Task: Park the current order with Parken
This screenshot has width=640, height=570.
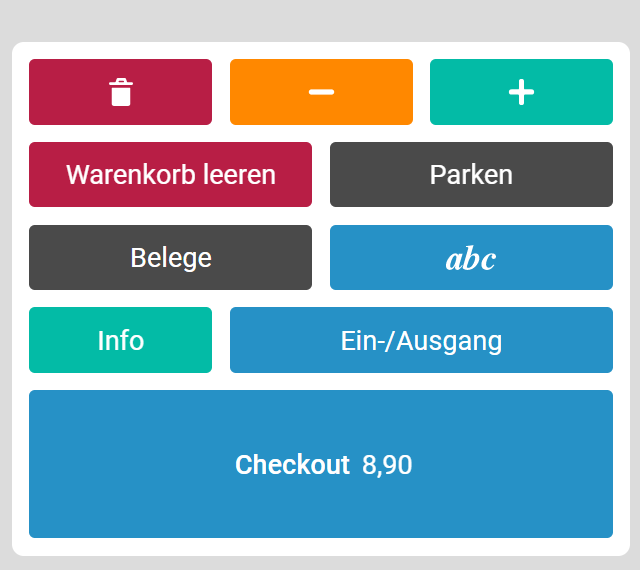Action: click(471, 174)
